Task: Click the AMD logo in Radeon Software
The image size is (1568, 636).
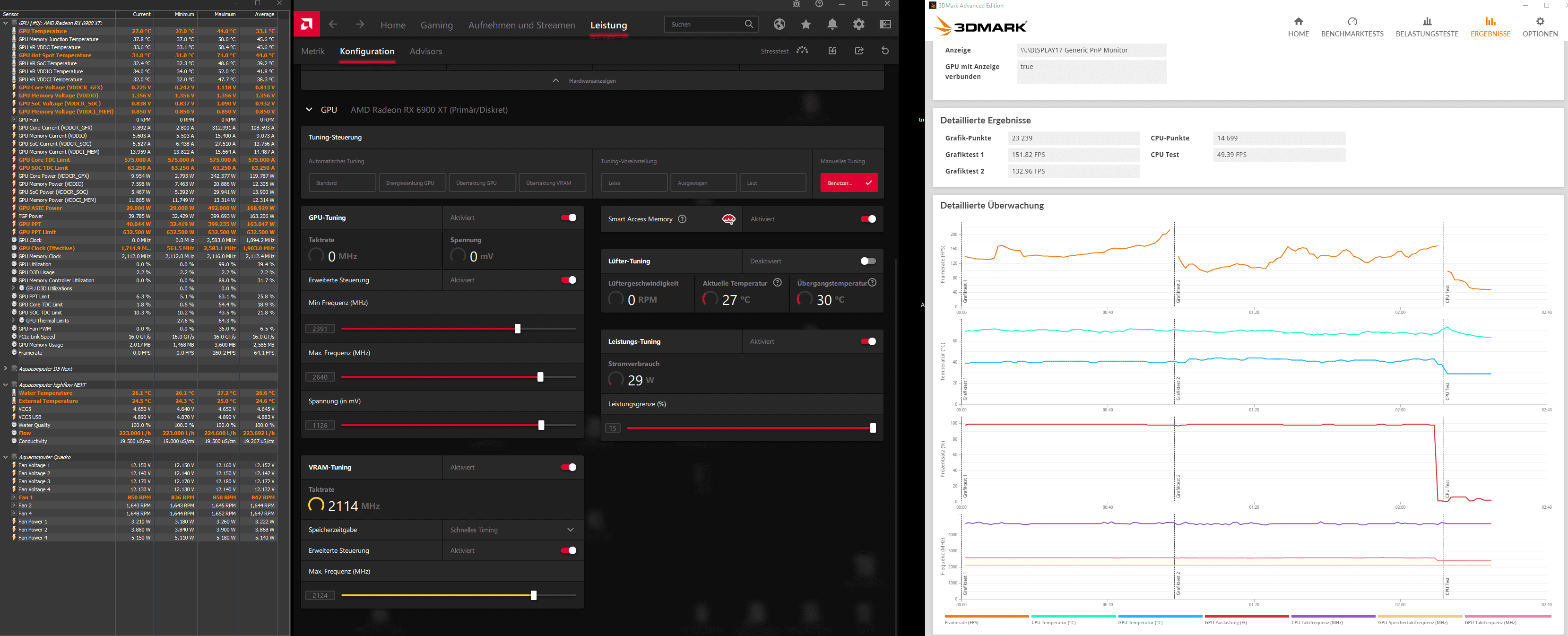Action: point(307,24)
